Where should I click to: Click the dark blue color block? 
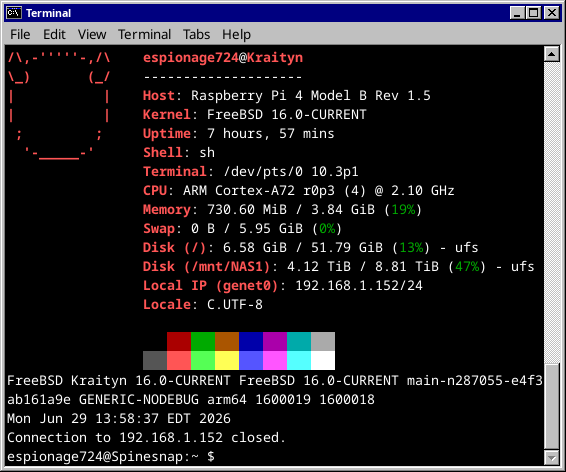[251, 341]
